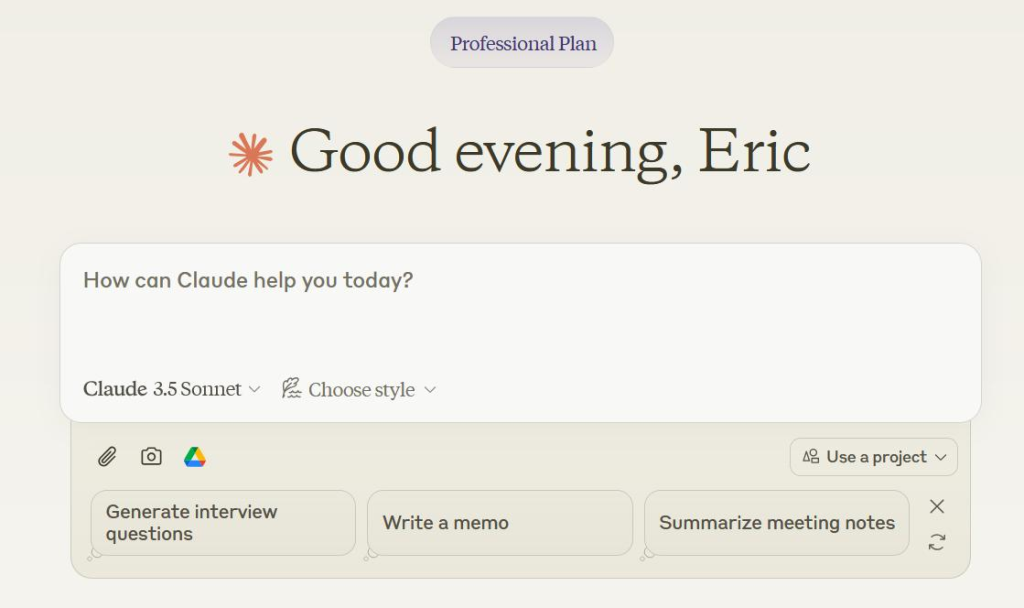This screenshot has height=608, width=1024.
Task: Select Generate interview questions suggestion
Action: tap(223, 523)
